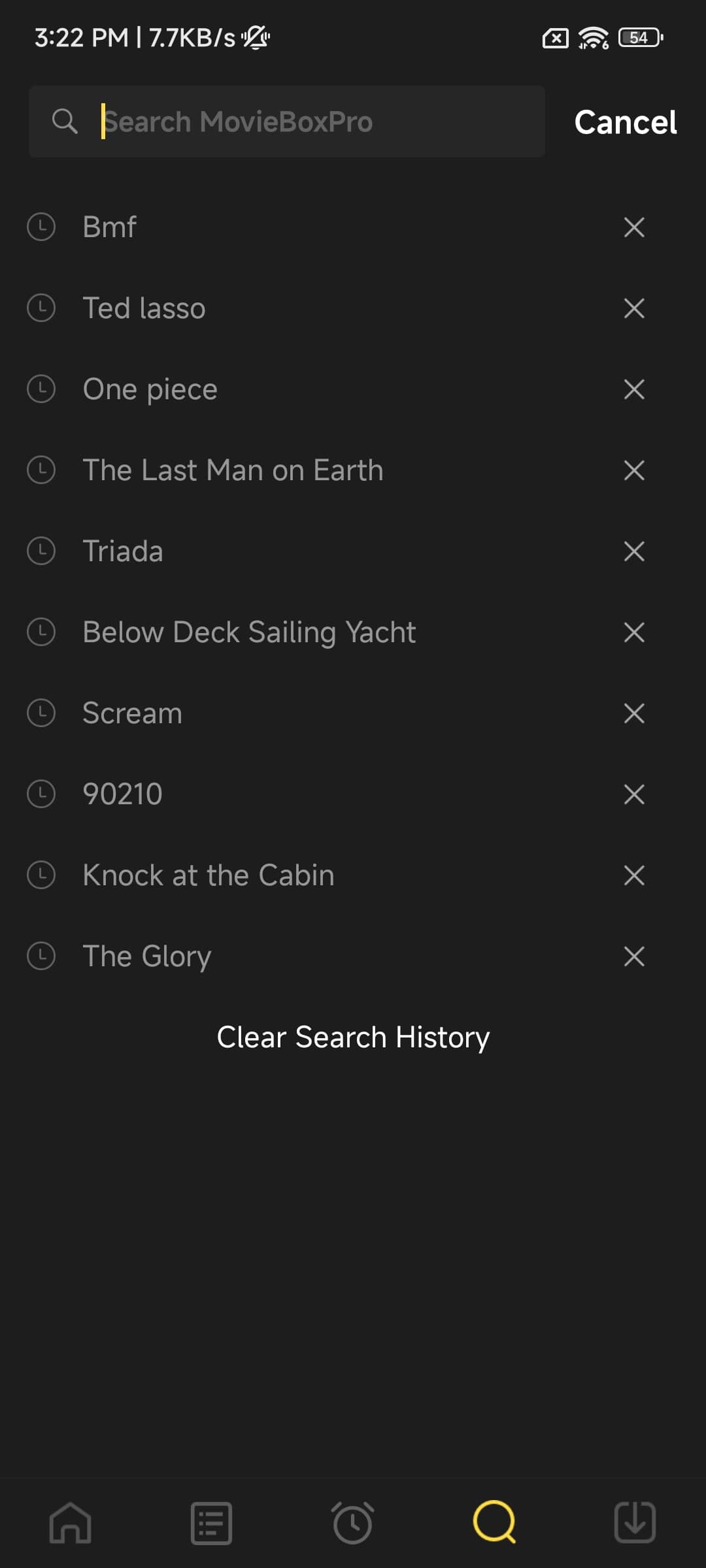Screen dimensions: 706x1568
Task: Open the list tab in bottom navigation
Action: (211, 1522)
